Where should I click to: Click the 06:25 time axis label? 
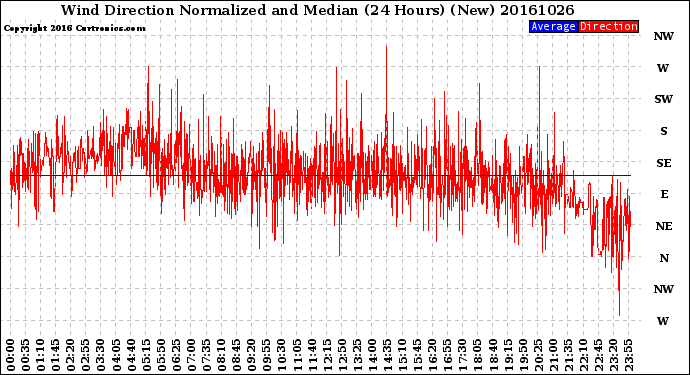[176, 355]
